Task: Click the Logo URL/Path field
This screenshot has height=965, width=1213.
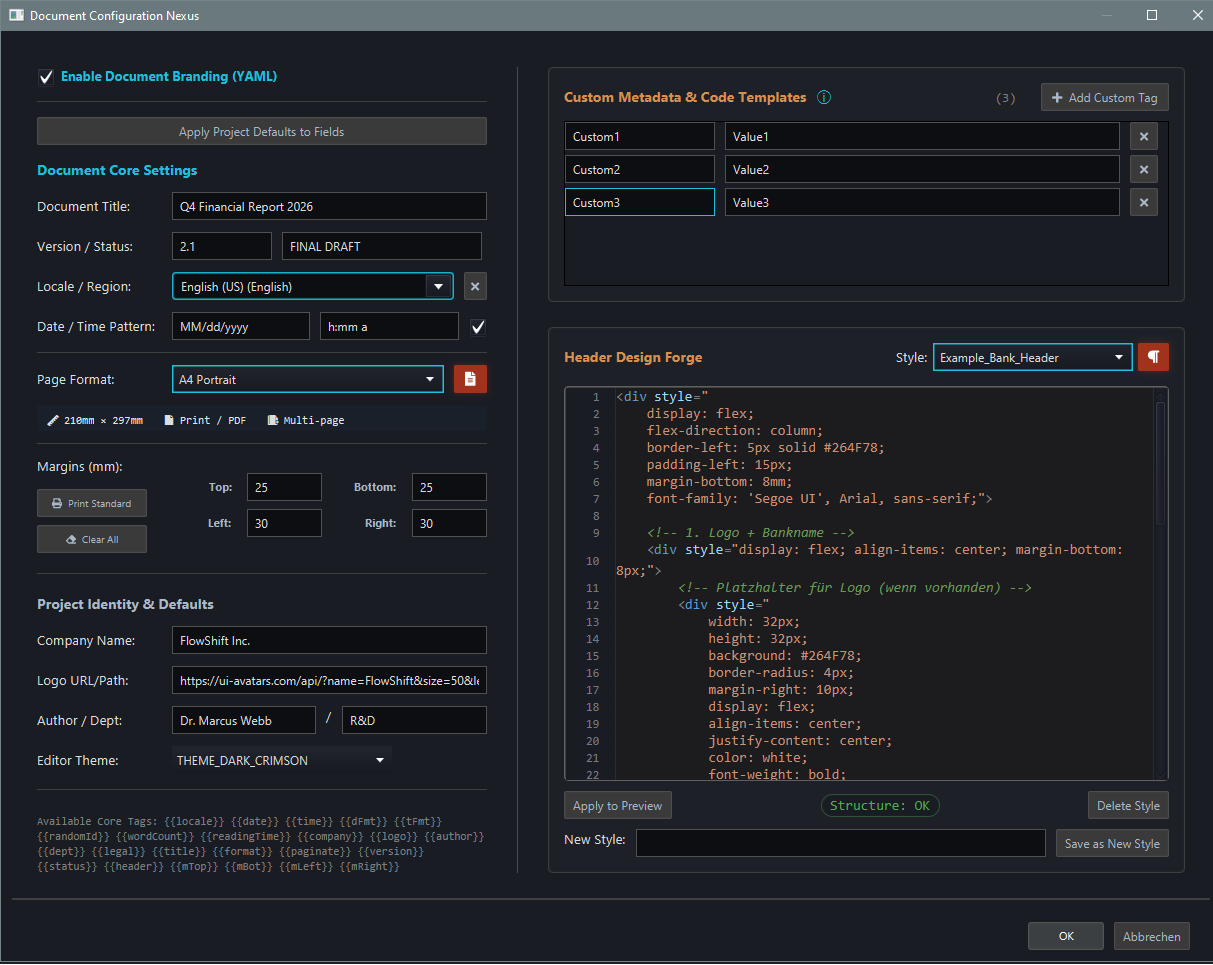Action: [x=329, y=681]
